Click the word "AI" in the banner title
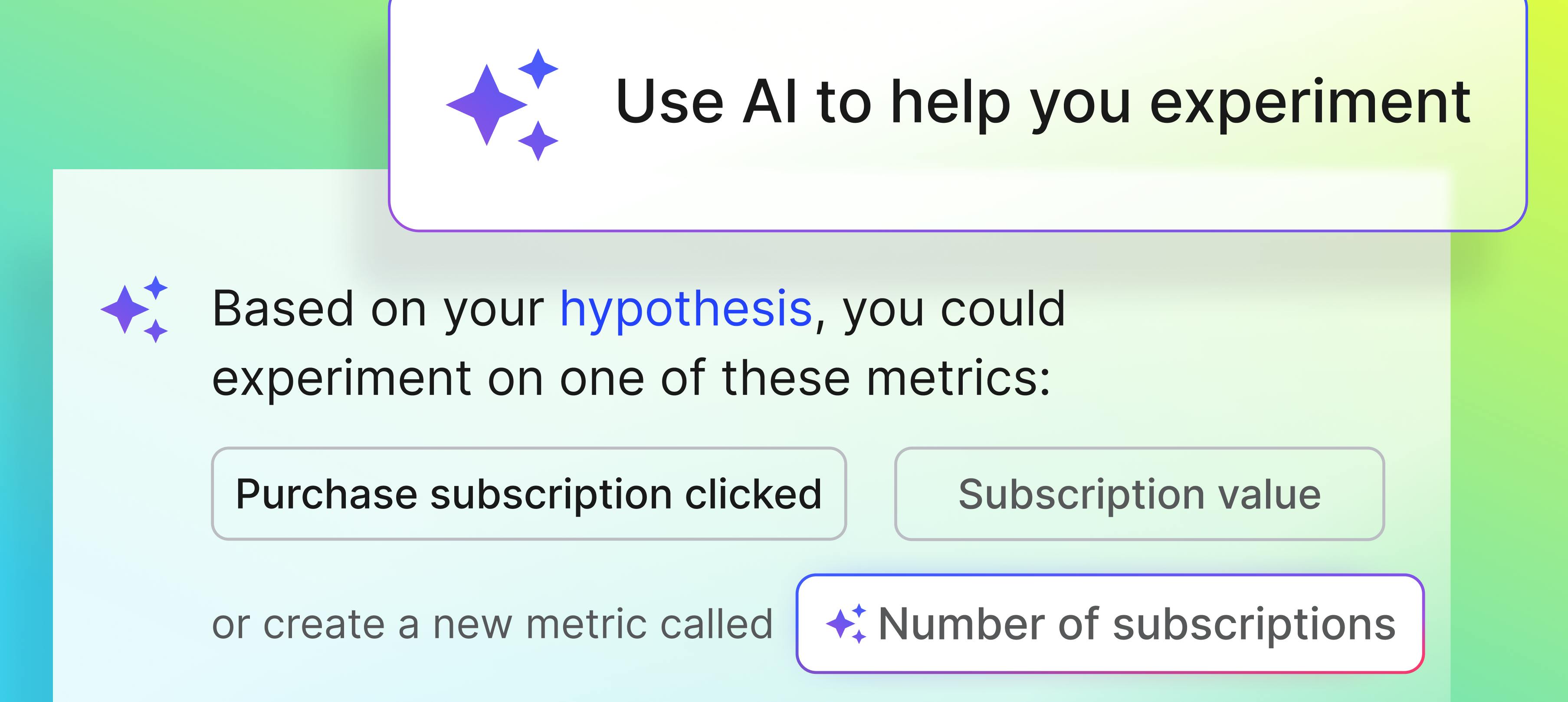Viewport: 1568px width, 702px height. (x=770, y=102)
